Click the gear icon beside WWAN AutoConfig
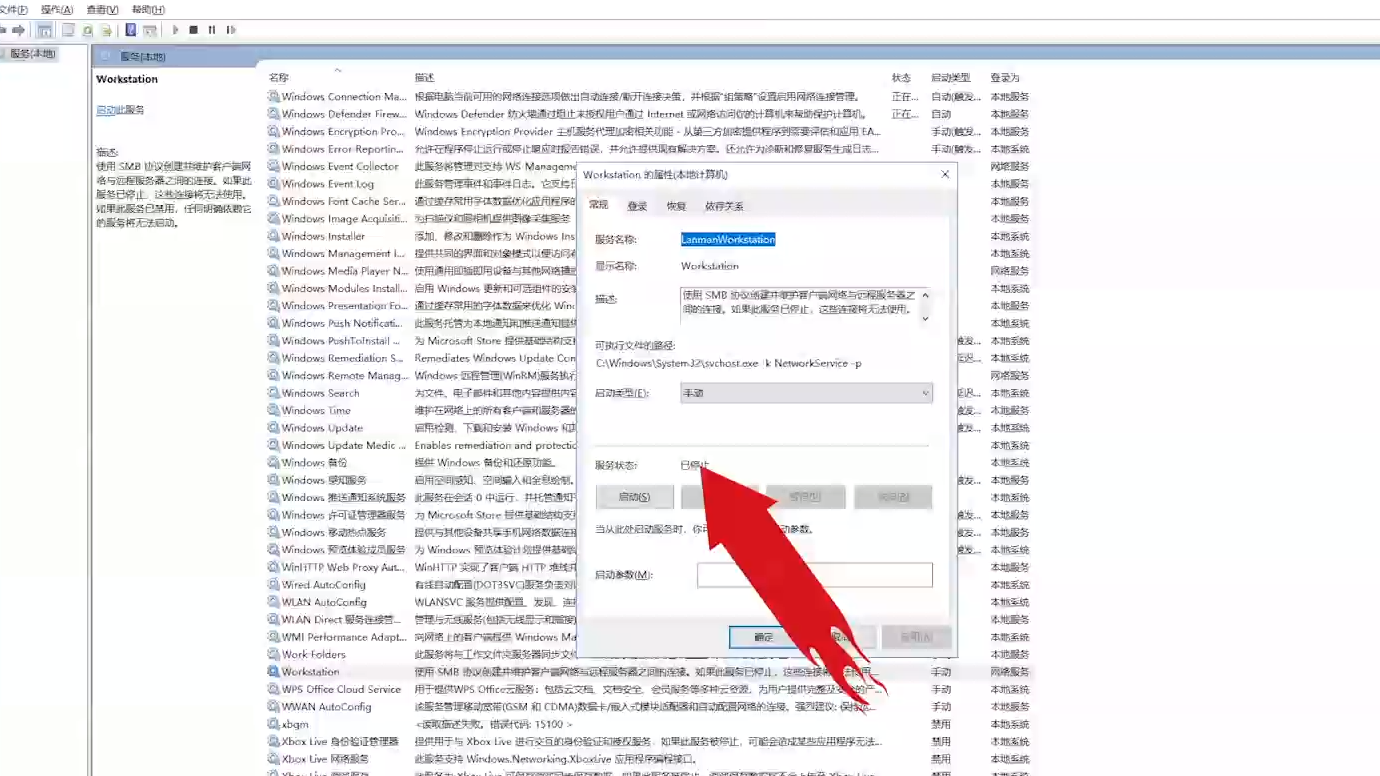The width and height of the screenshot is (1380, 776). (x=273, y=707)
